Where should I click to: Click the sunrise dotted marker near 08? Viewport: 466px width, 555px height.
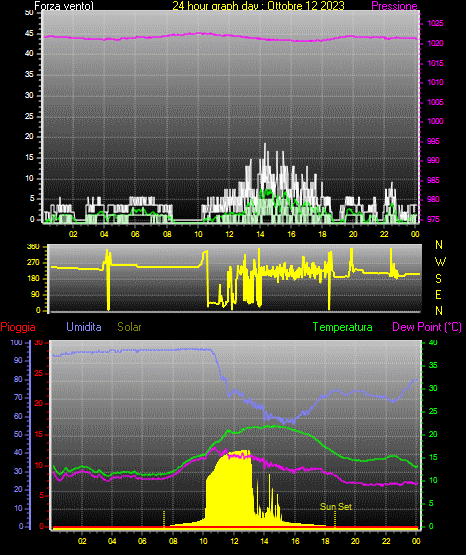click(x=164, y=519)
